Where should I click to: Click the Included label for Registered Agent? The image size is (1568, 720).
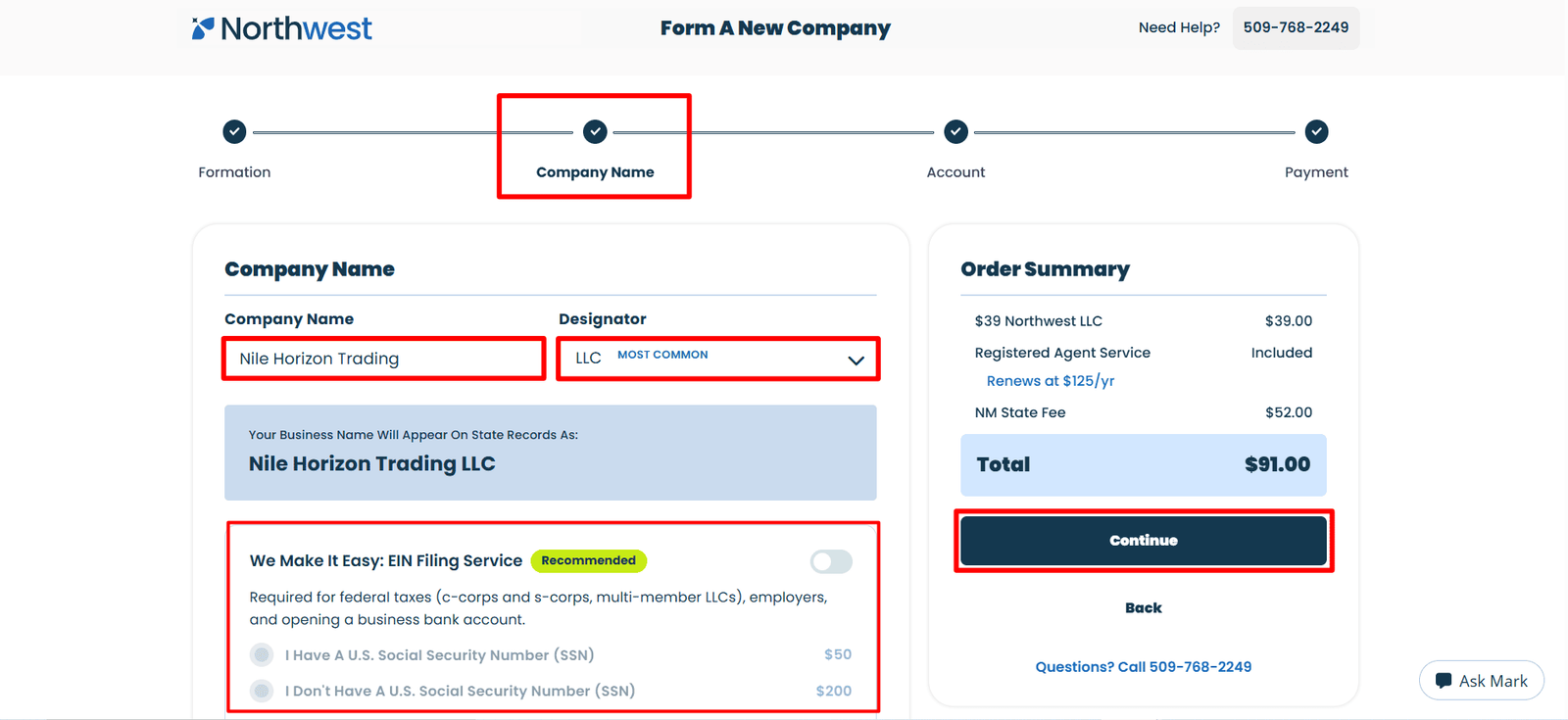click(x=1282, y=353)
